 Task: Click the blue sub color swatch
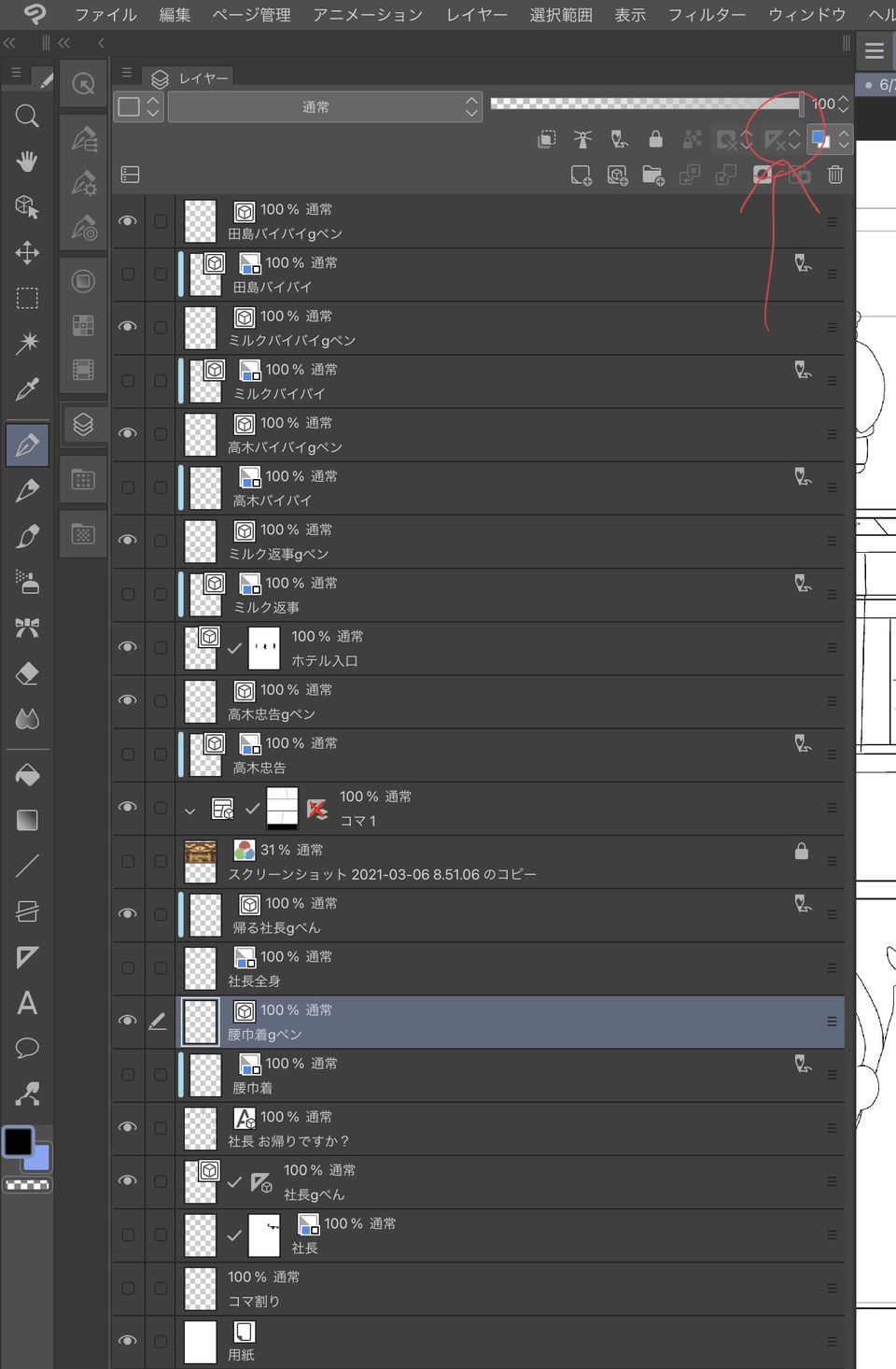[39, 1159]
